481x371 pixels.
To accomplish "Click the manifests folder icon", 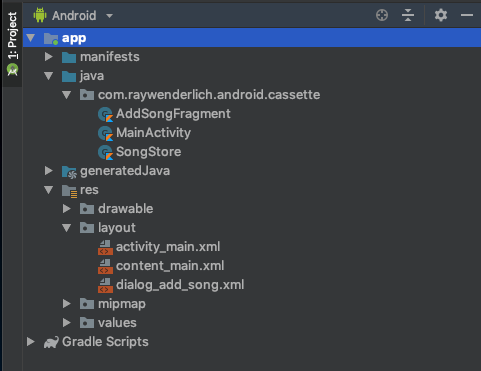I will [69, 57].
